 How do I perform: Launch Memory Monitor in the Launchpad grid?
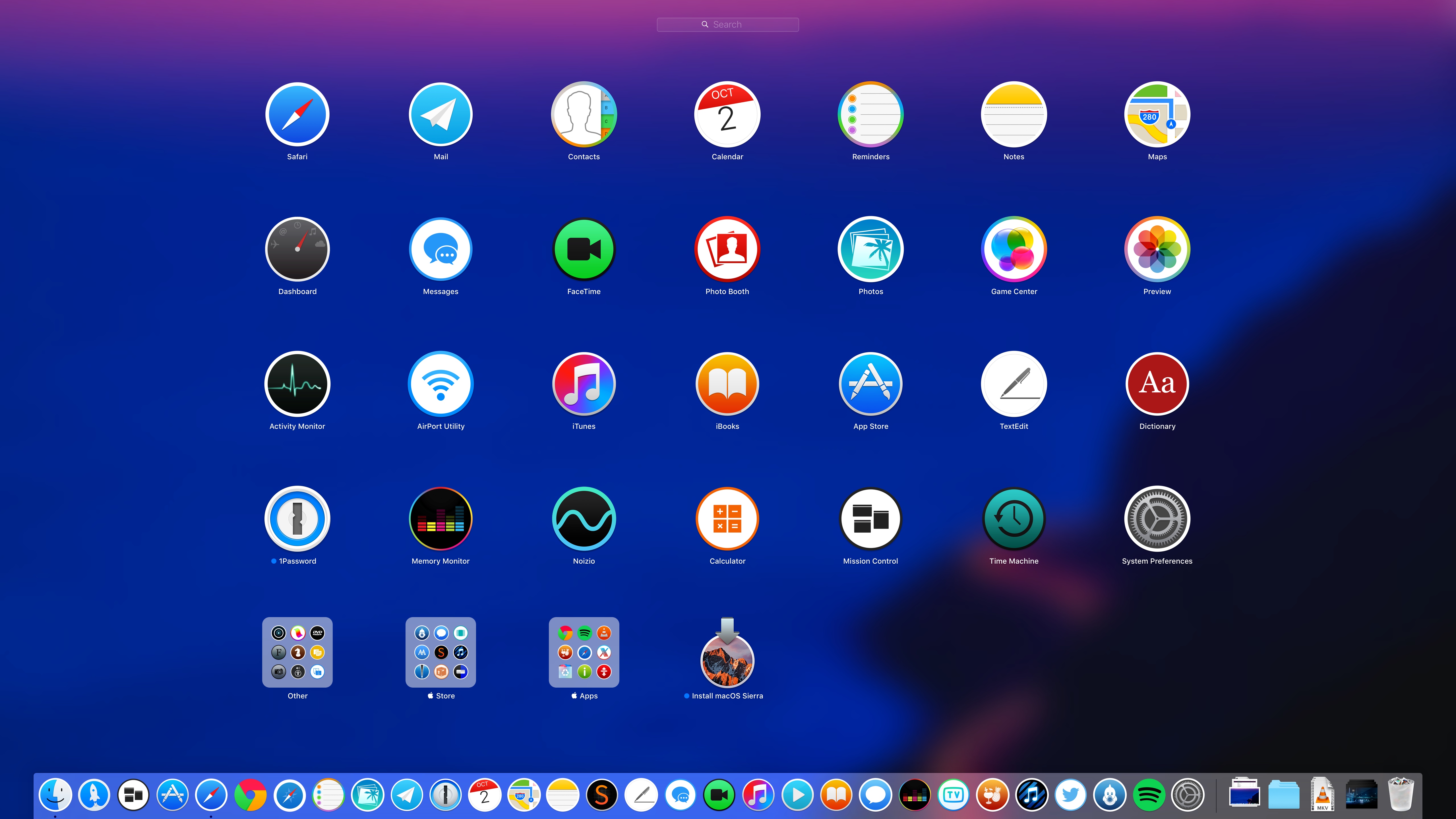pyautogui.click(x=441, y=518)
